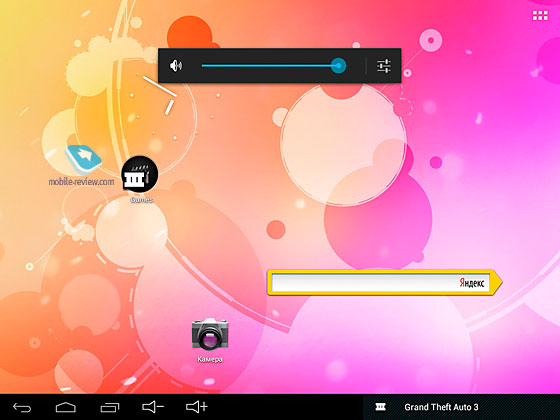Click the red Яндекс logo
This screenshot has width=560, height=420.
(x=471, y=283)
